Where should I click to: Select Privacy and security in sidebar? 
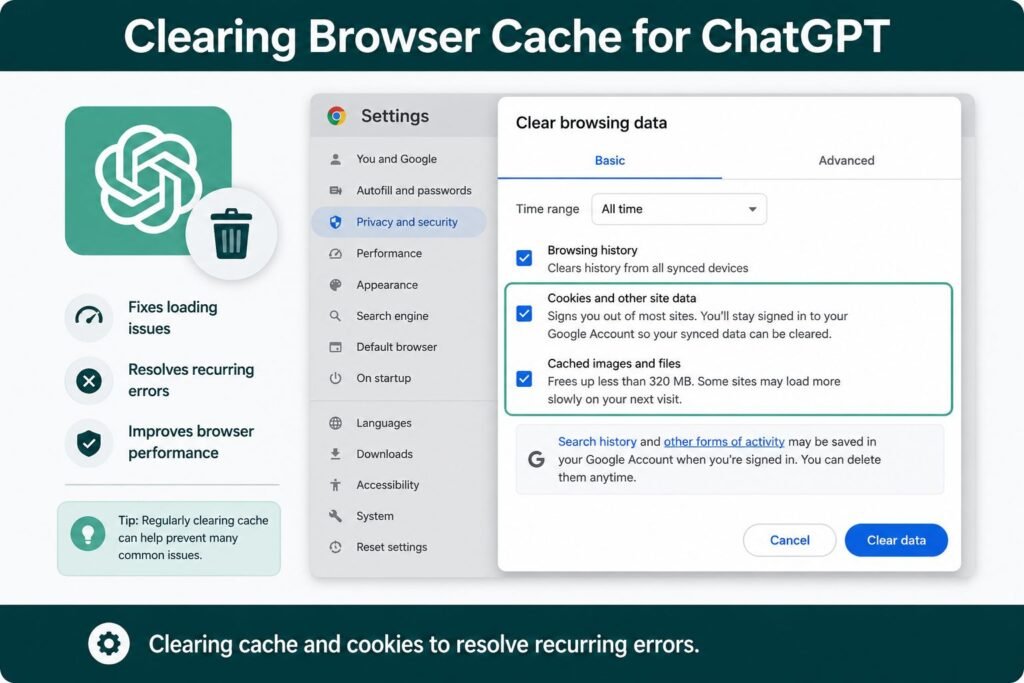(x=399, y=222)
